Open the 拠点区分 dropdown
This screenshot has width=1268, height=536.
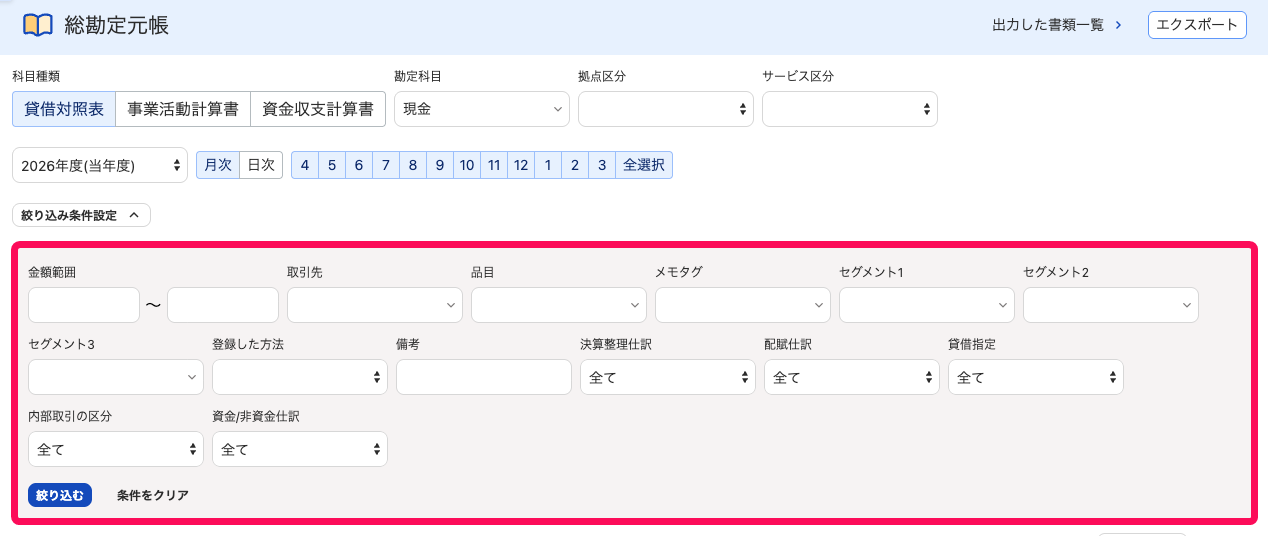point(666,109)
